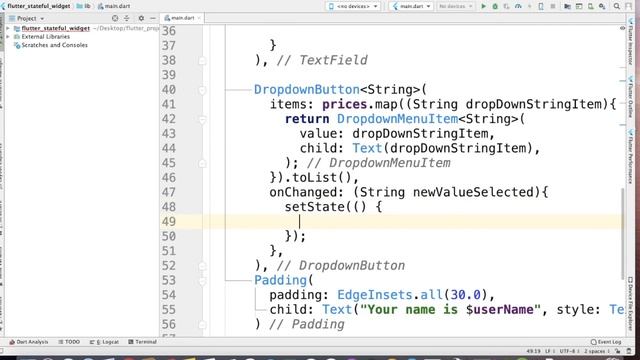Click the cursor position 49:19 indicator
The image size is (640, 360).
(x=533, y=351)
